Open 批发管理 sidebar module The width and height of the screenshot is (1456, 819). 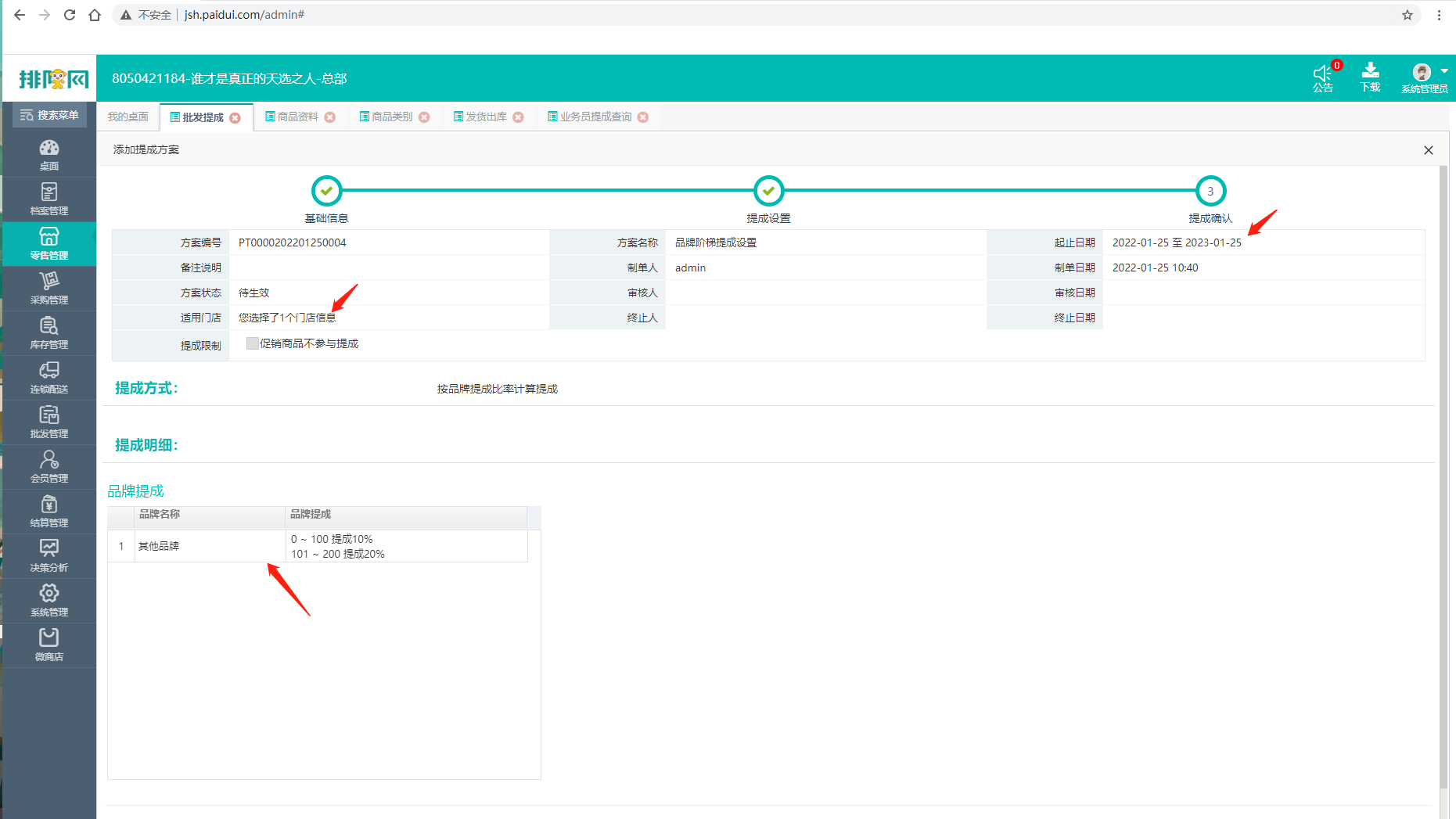tap(49, 422)
